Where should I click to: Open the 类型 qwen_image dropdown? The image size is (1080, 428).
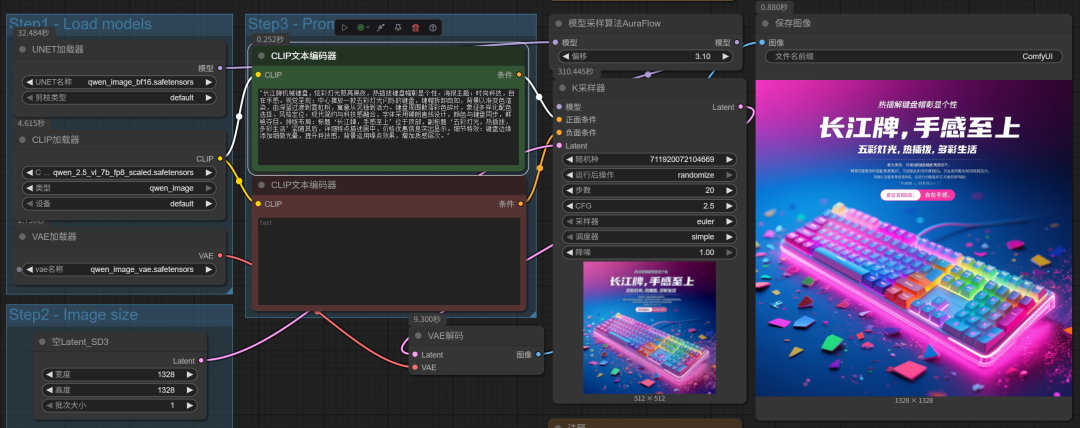click(x=118, y=188)
